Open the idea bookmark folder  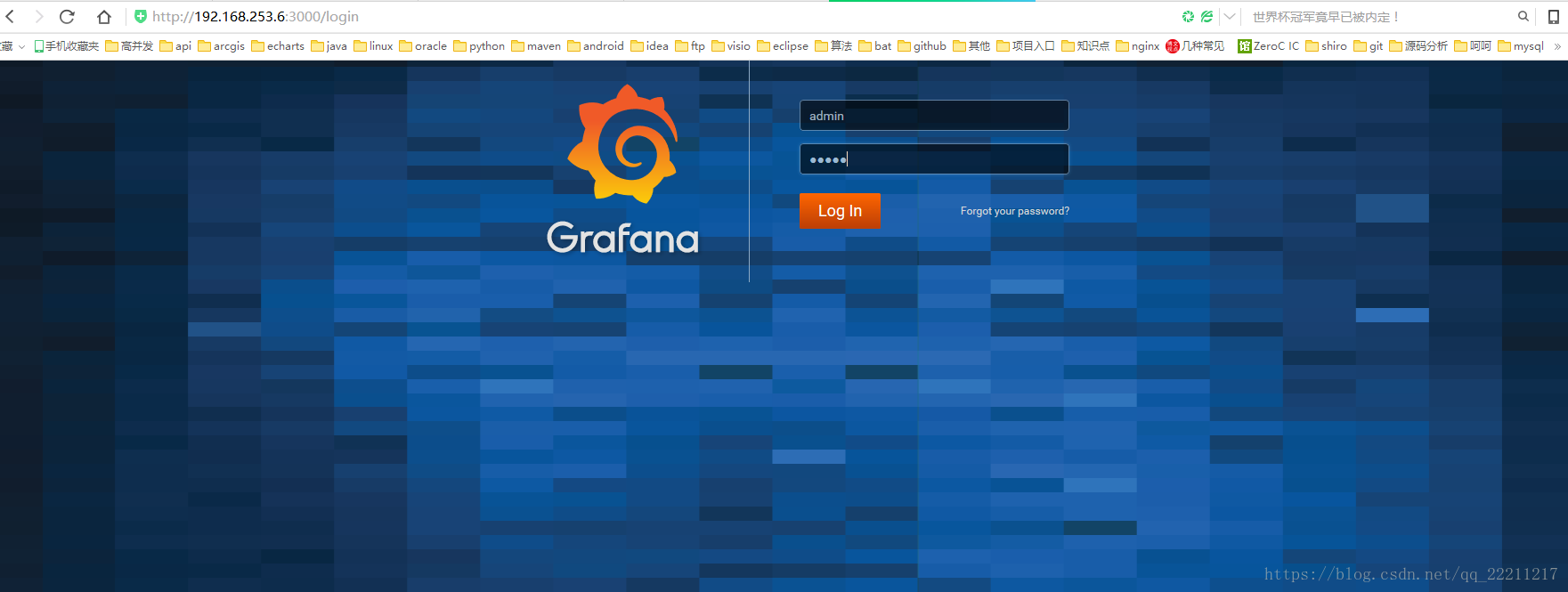(x=650, y=46)
